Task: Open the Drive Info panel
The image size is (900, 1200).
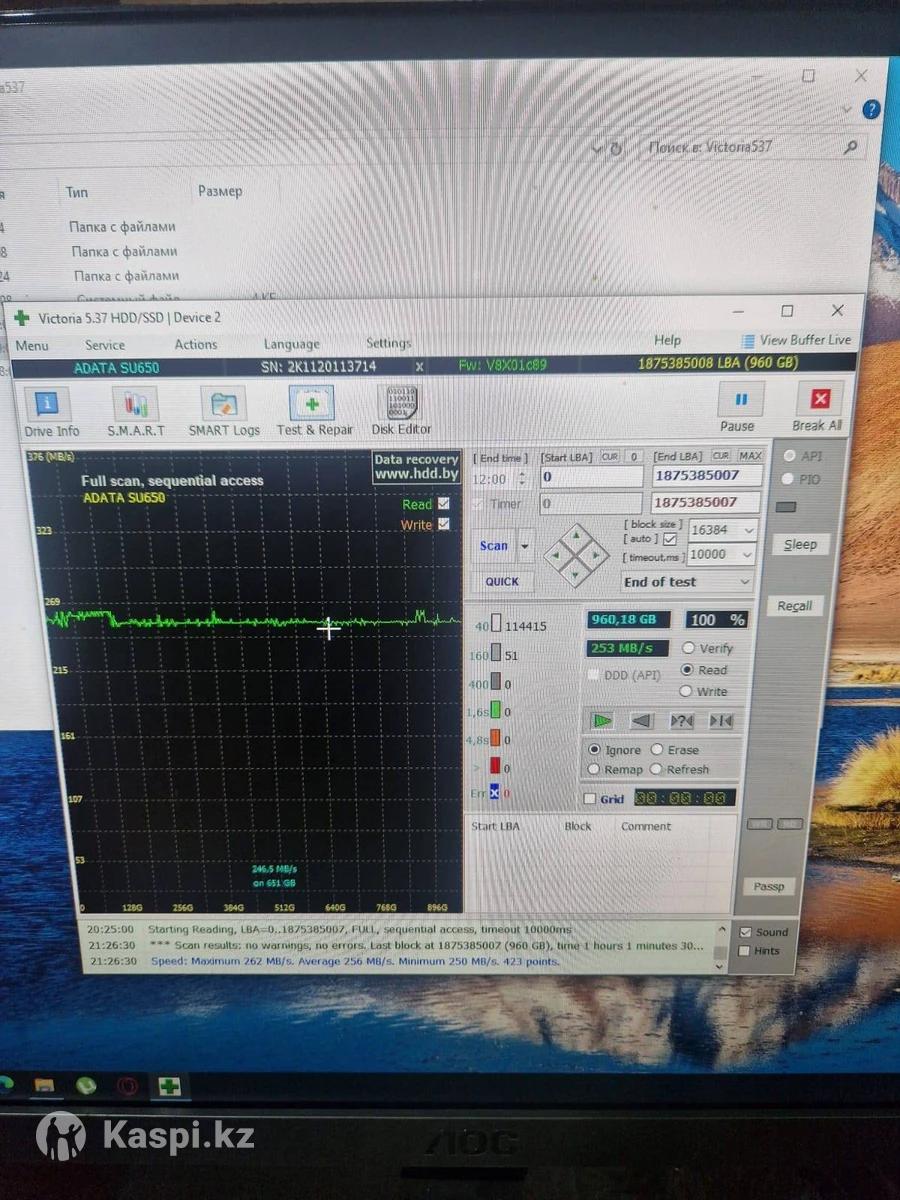Action: (x=50, y=412)
